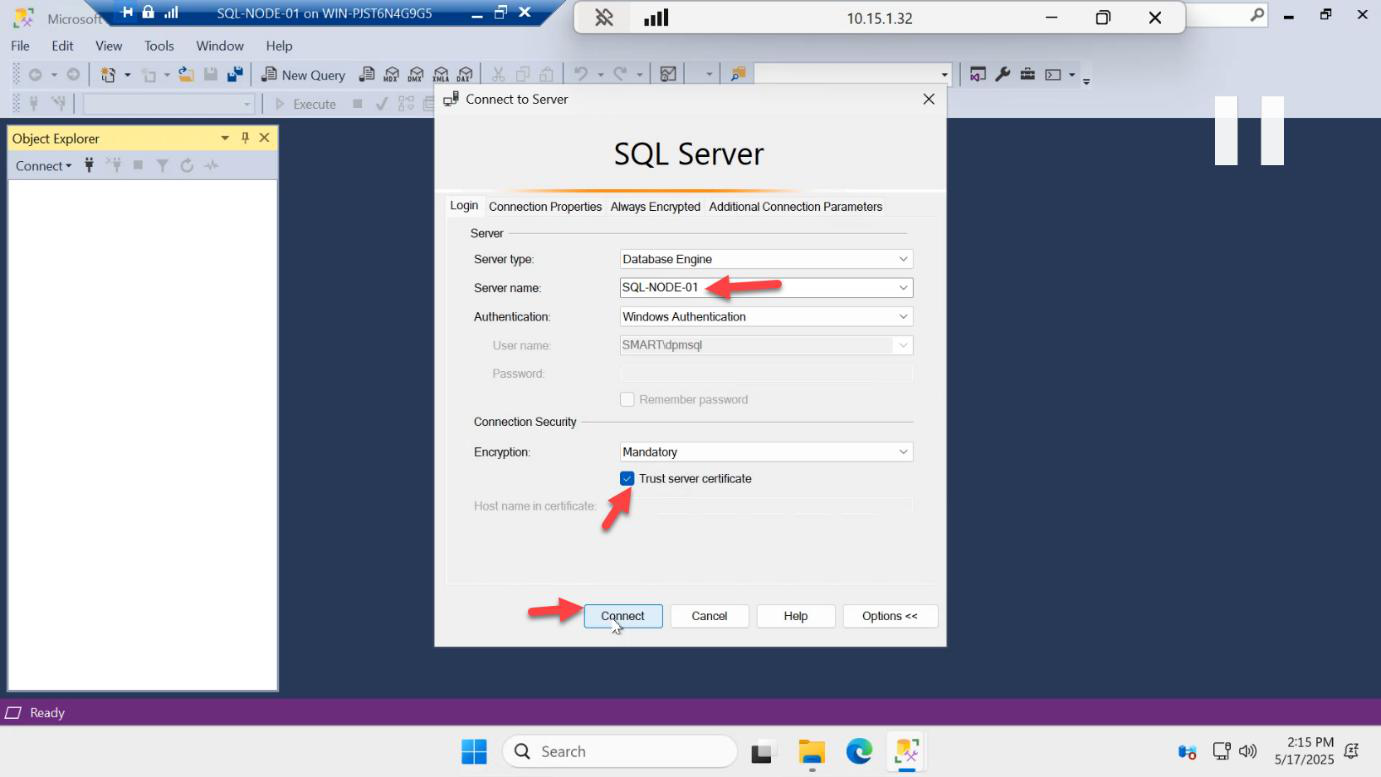
Task: Click the Object Explorer refresh icon
Action: tap(187, 166)
